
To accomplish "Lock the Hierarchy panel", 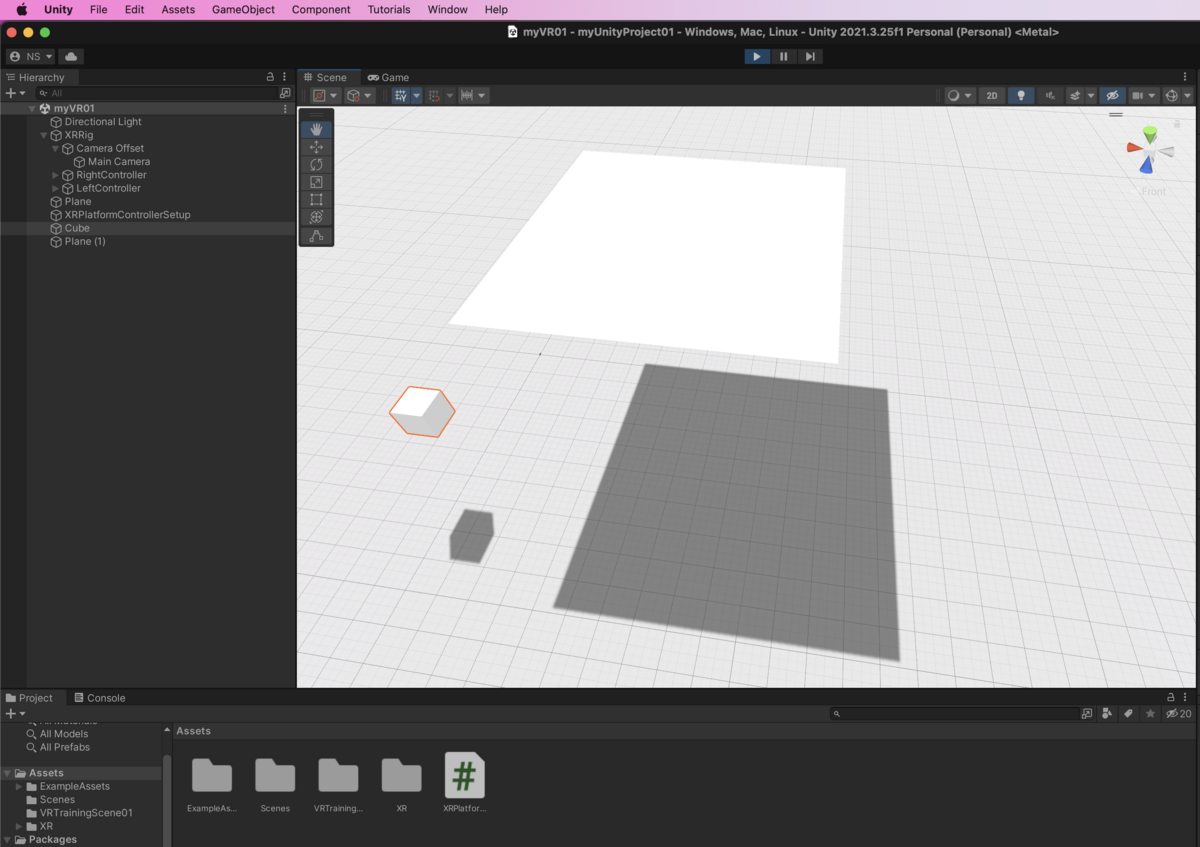I will tap(270, 77).
